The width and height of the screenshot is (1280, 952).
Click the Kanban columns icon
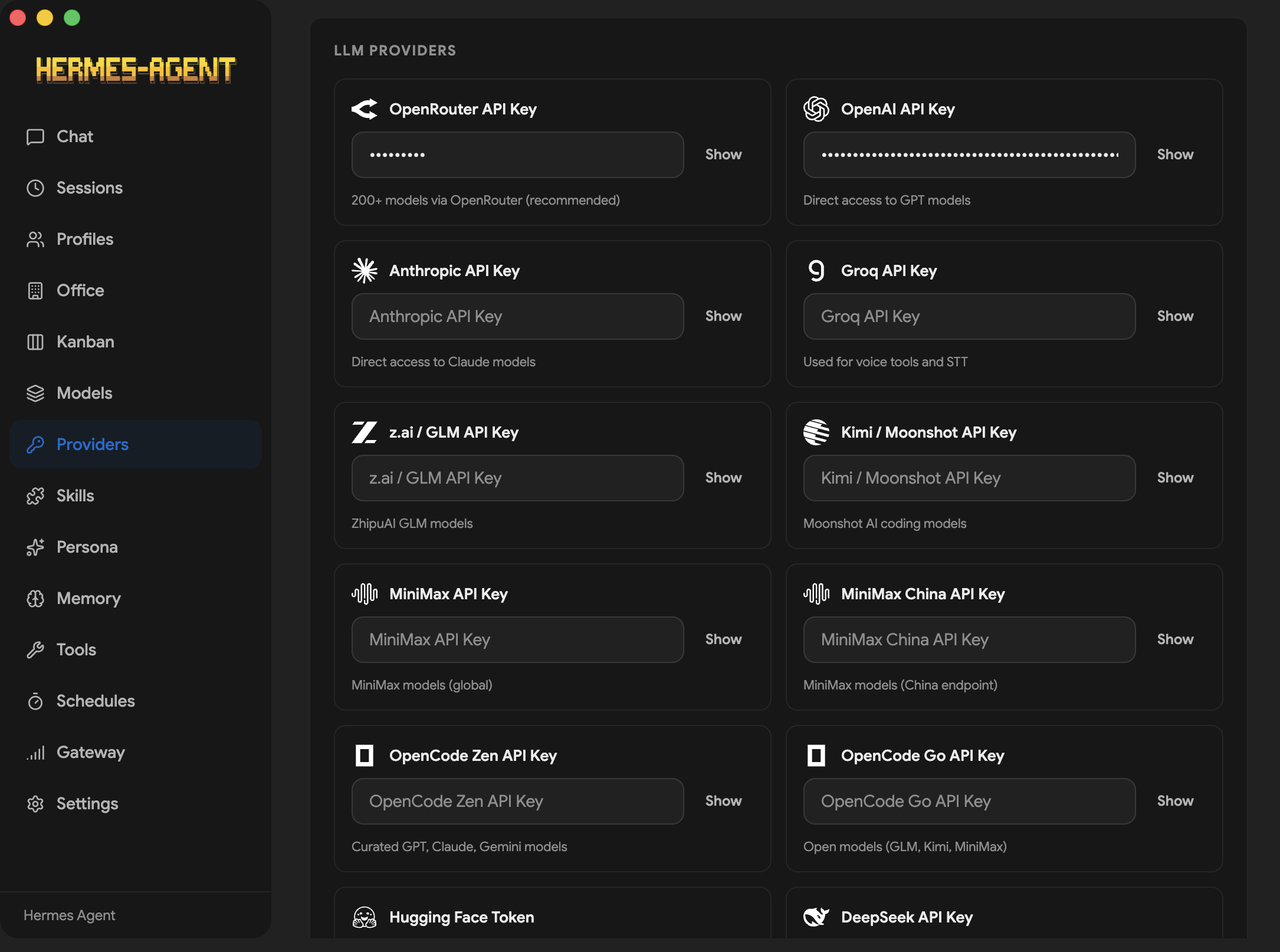(35, 342)
